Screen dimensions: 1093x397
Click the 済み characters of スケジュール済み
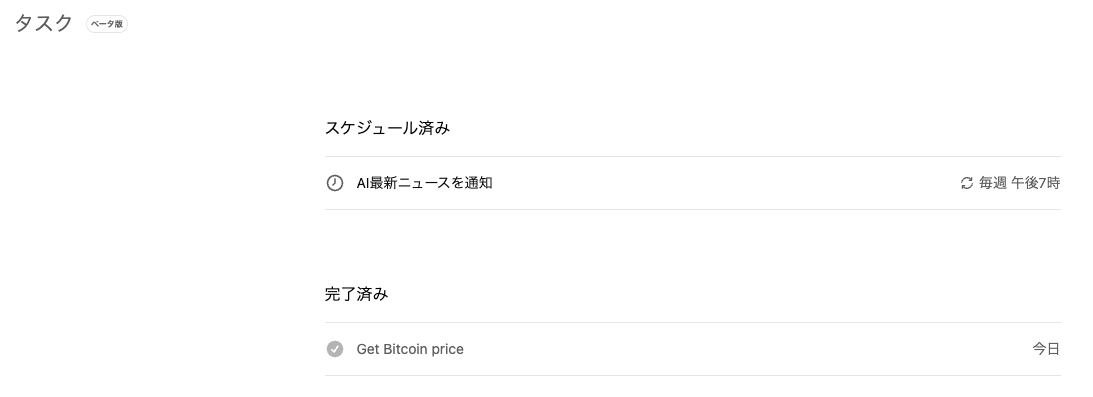(x=434, y=128)
